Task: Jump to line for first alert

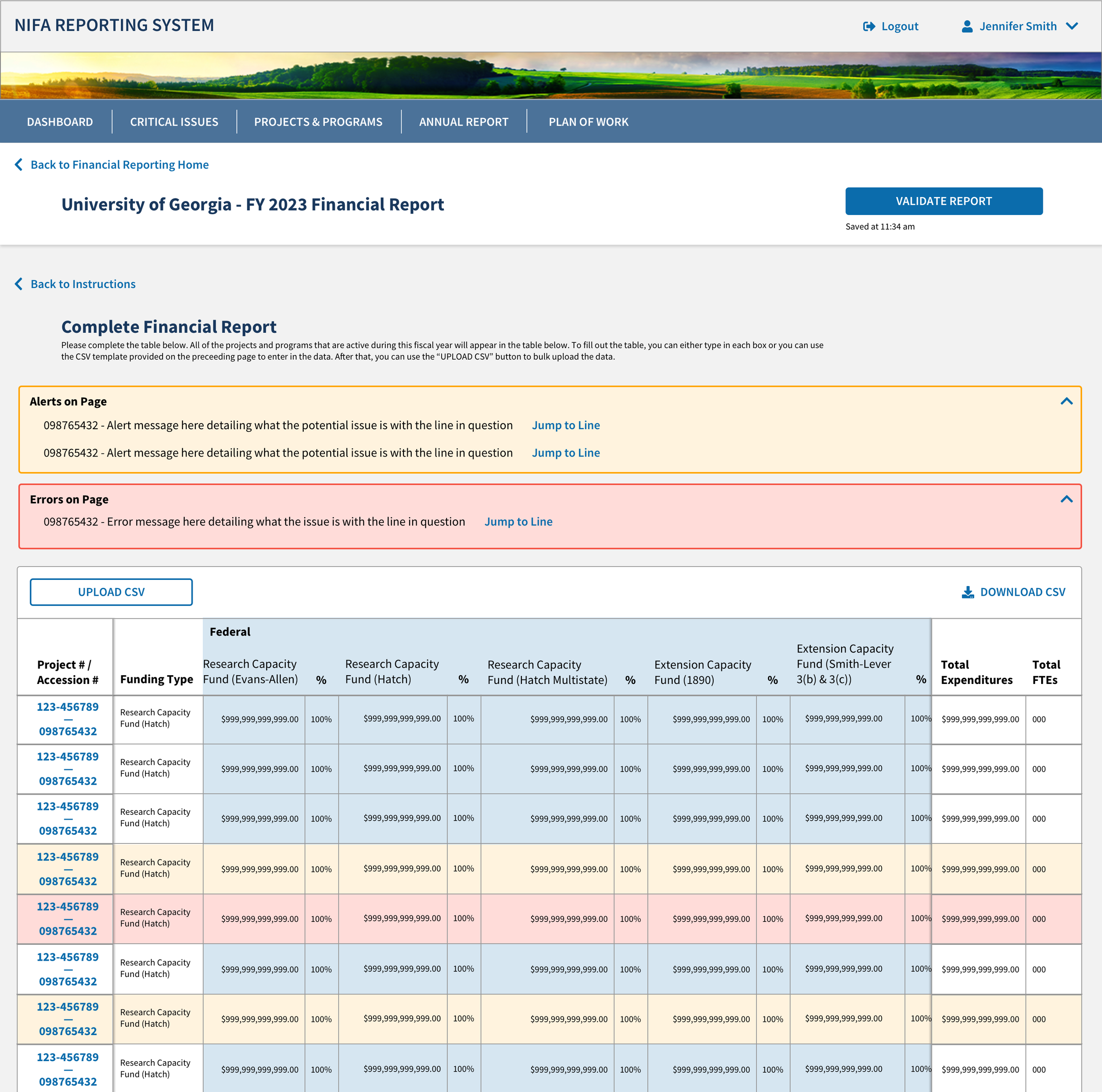Action: 565,425
